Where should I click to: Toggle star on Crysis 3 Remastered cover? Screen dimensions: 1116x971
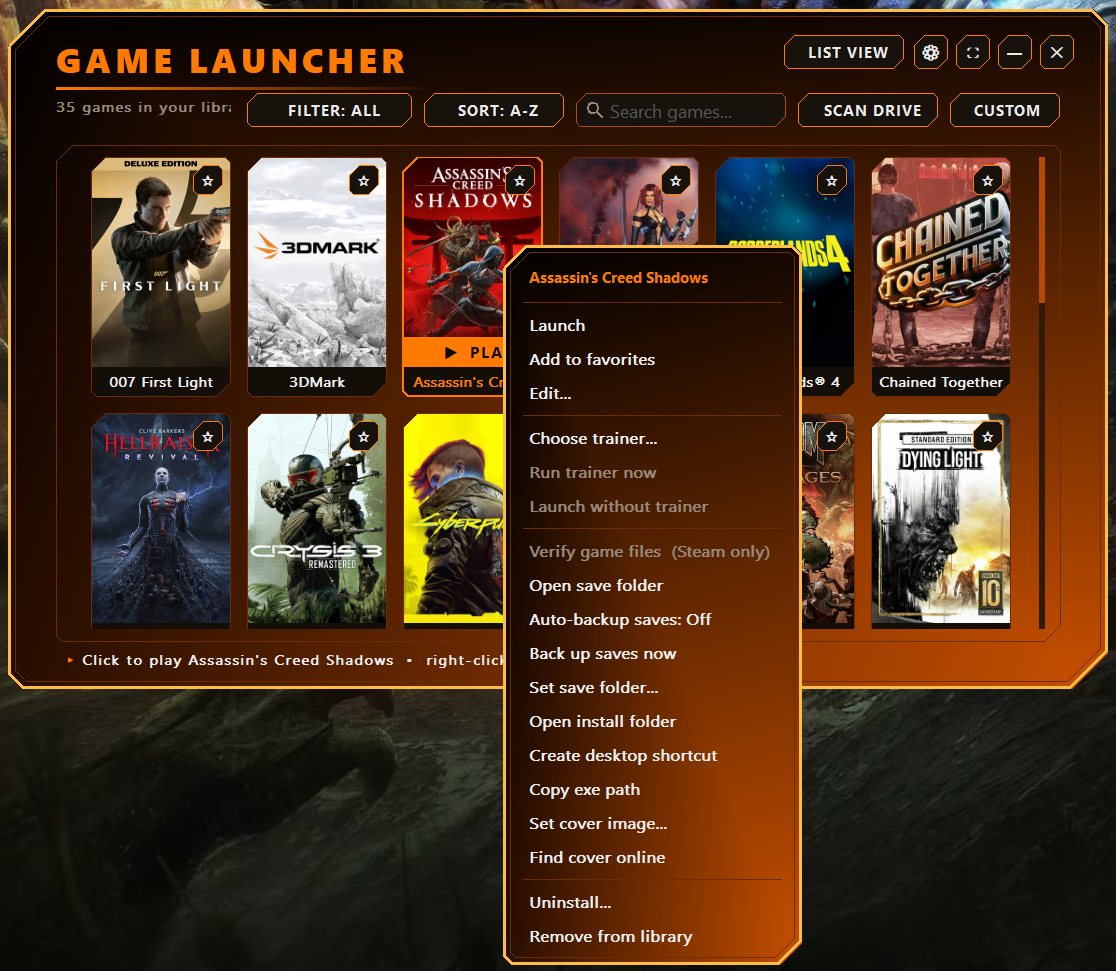pos(364,436)
